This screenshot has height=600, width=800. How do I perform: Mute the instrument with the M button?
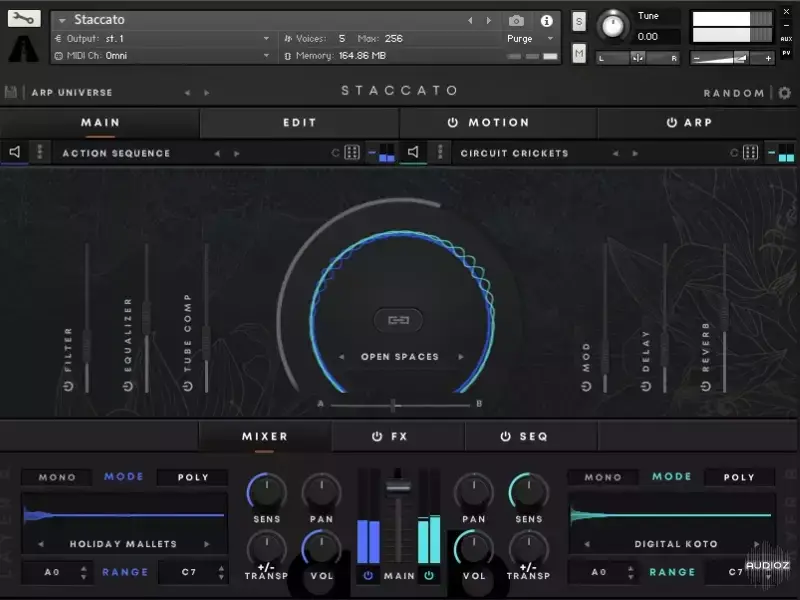click(579, 53)
